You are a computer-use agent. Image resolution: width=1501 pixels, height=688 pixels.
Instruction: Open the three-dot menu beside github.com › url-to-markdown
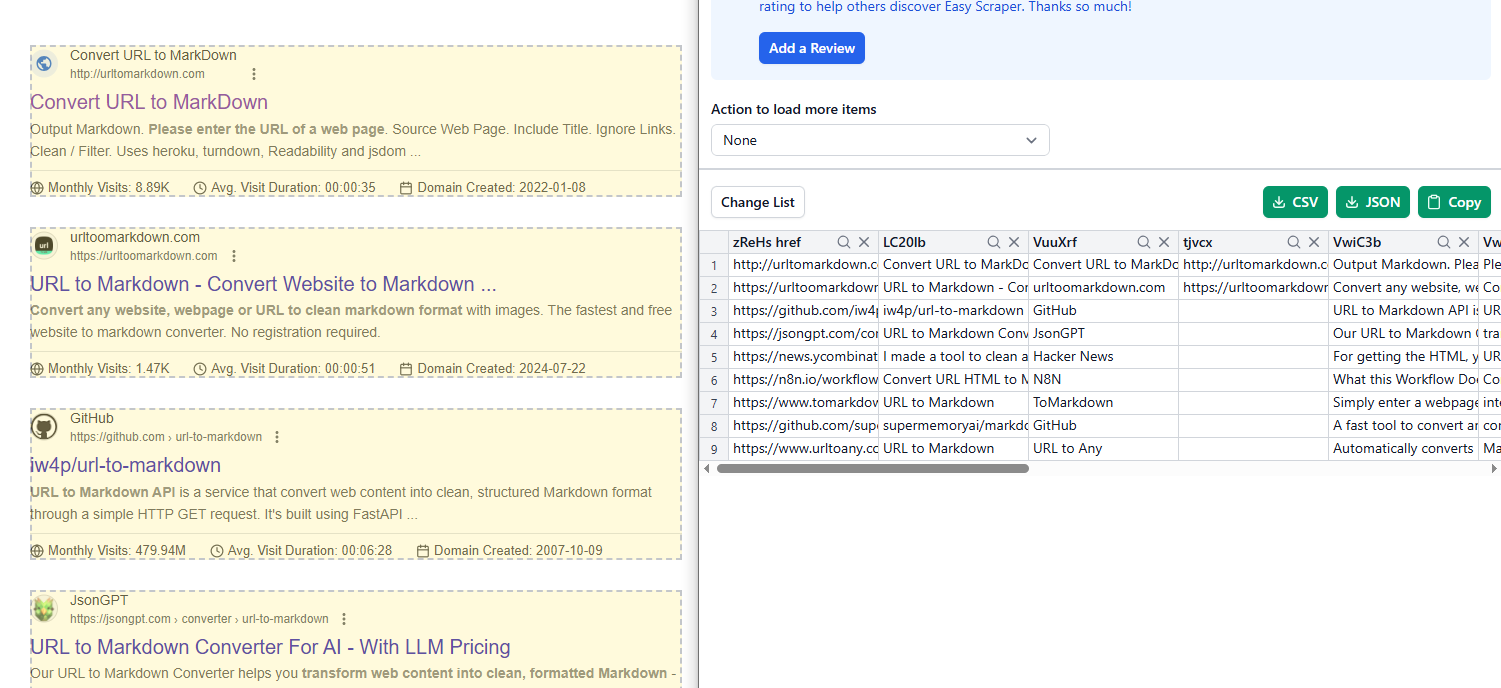277,437
